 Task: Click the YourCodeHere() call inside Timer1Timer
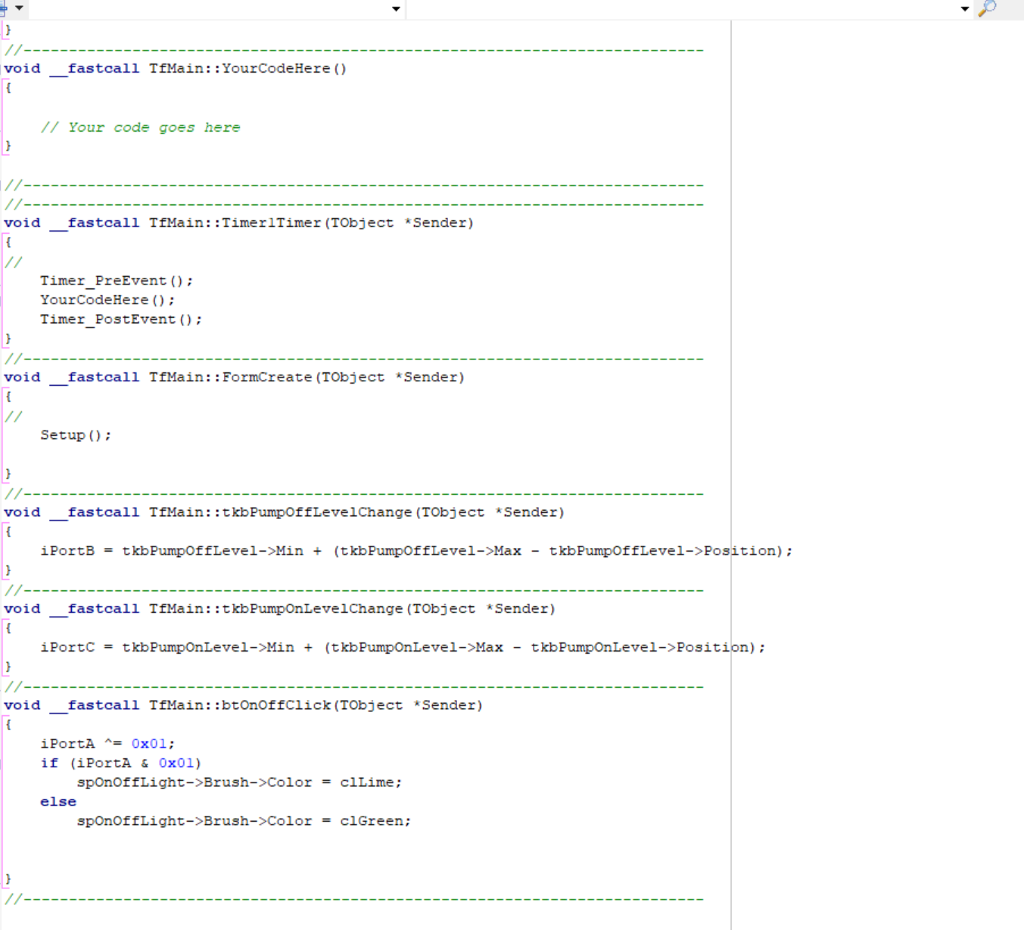[x=107, y=299]
